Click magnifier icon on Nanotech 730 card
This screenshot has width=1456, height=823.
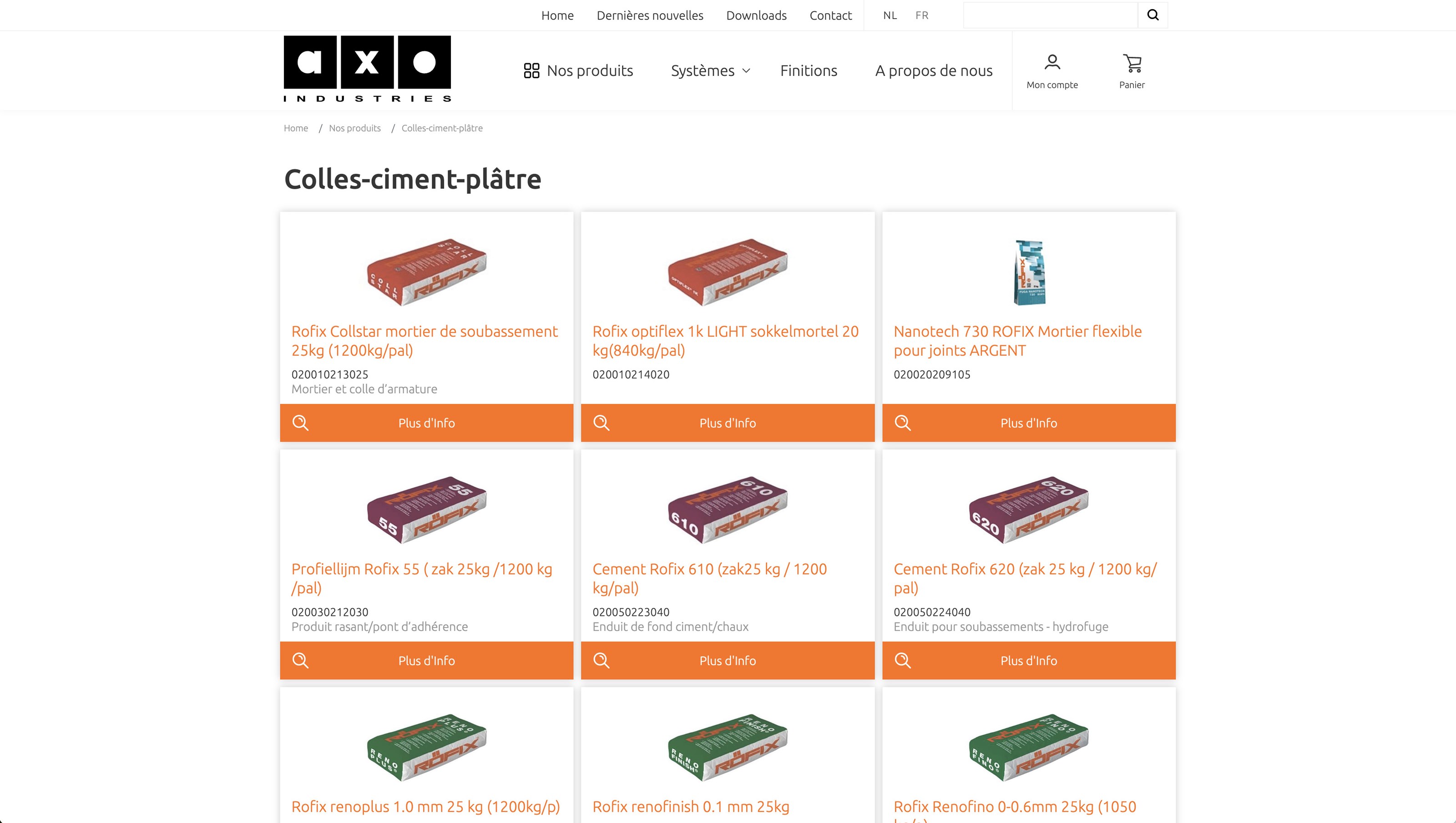903,423
